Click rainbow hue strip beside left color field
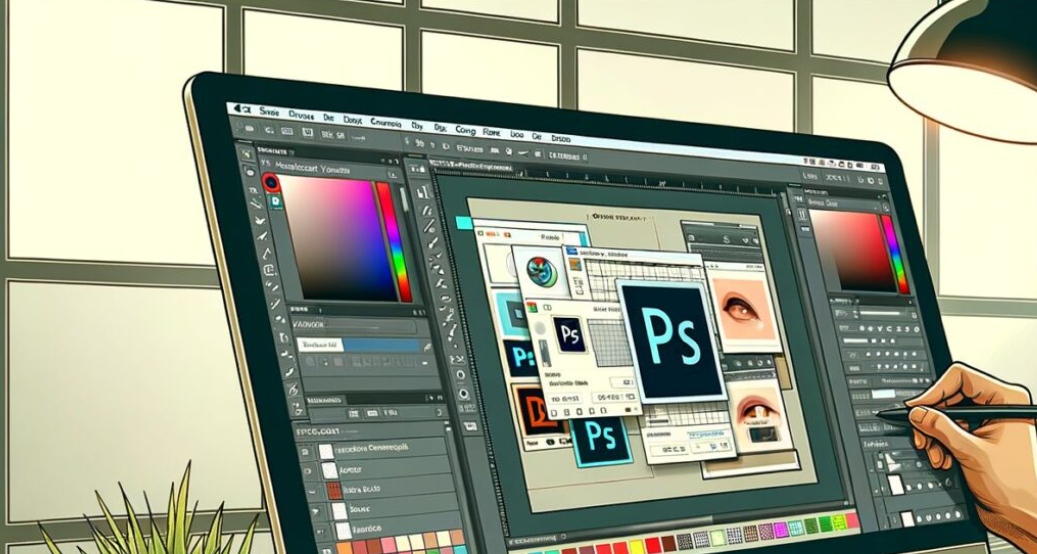 (x=393, y=241)
